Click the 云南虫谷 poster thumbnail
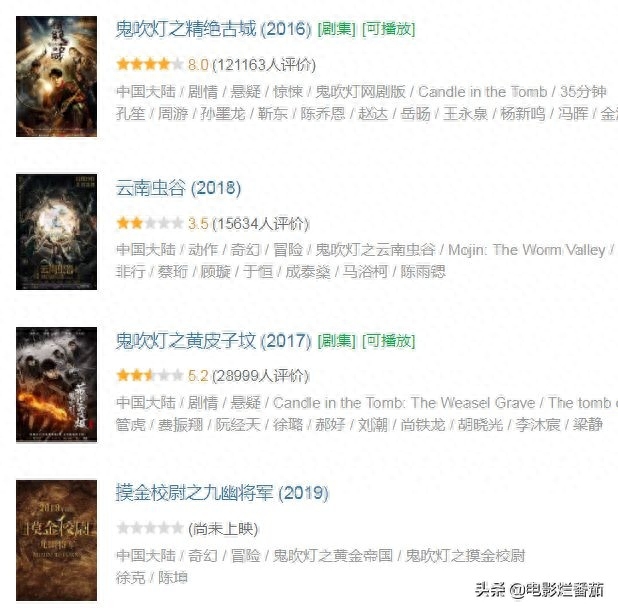 pyautogui.click(x=56, y=232)
